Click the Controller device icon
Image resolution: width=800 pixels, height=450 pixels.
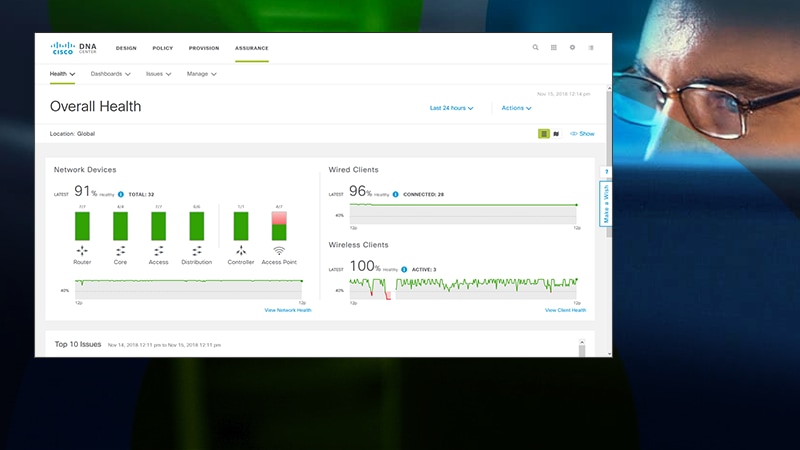pyautogui.click(x=241, y=251)
